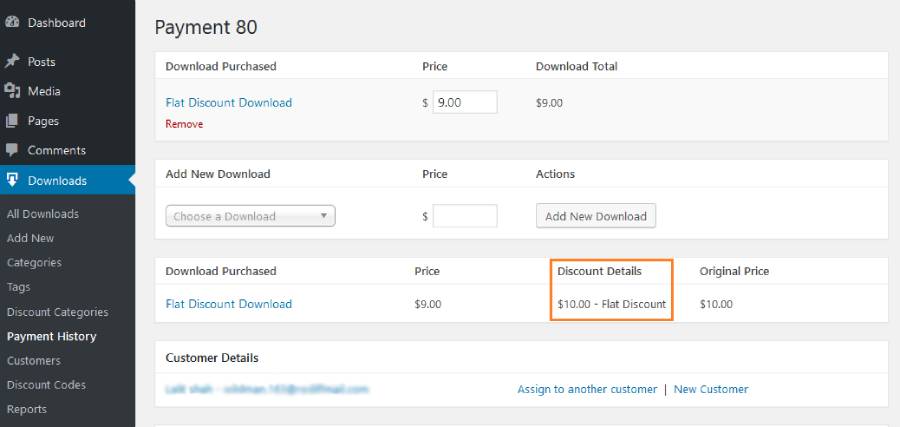Remove the Flat Discount Download item
Image resolution: width=900 pixels, height=427 pixels.
coord(184,124)
